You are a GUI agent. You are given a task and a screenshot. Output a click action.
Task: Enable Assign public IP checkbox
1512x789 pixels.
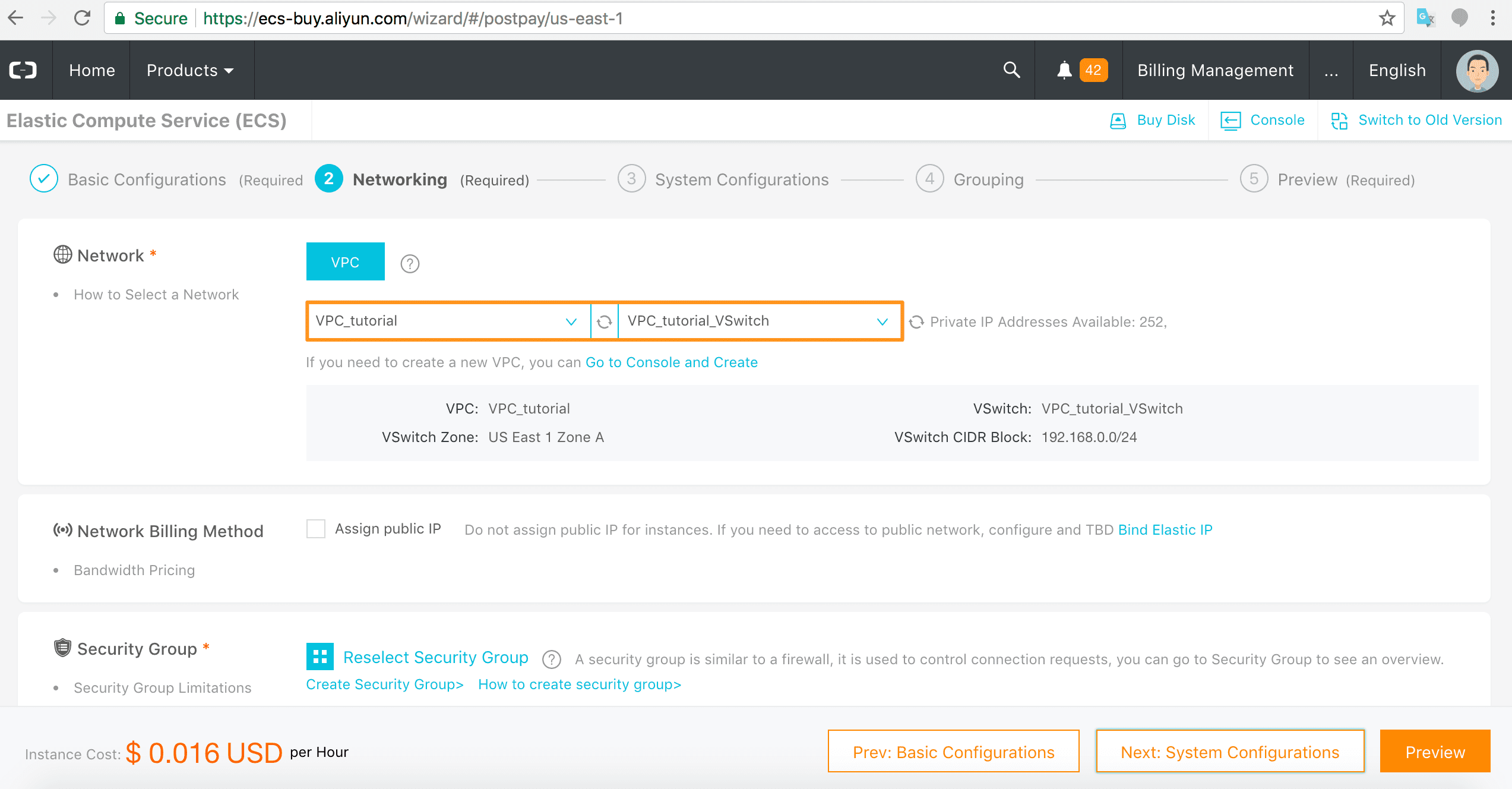click(x=315, y=529)
